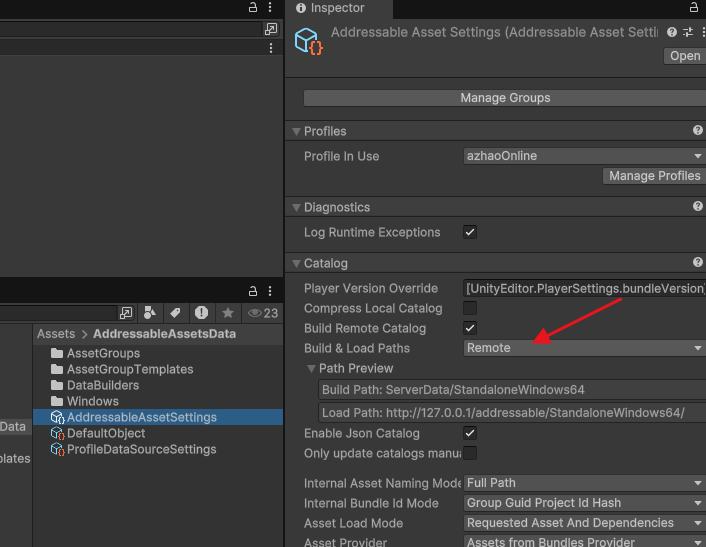Viewport: 706px width, 547px height.
Task: Click the Addressable Asset Settings object icon
Action: coord(308,41)
